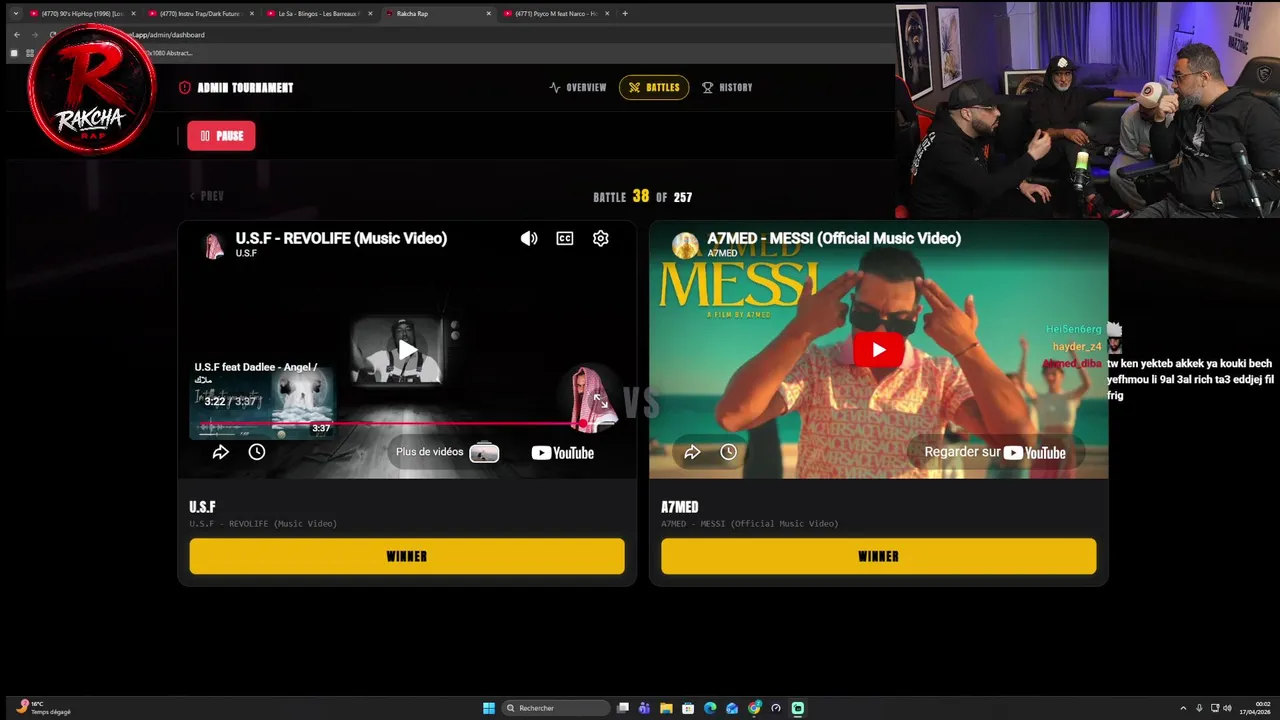The image size is (1280, 720).
Task: Open the Windows Start menu
Action: click(489, 708)
